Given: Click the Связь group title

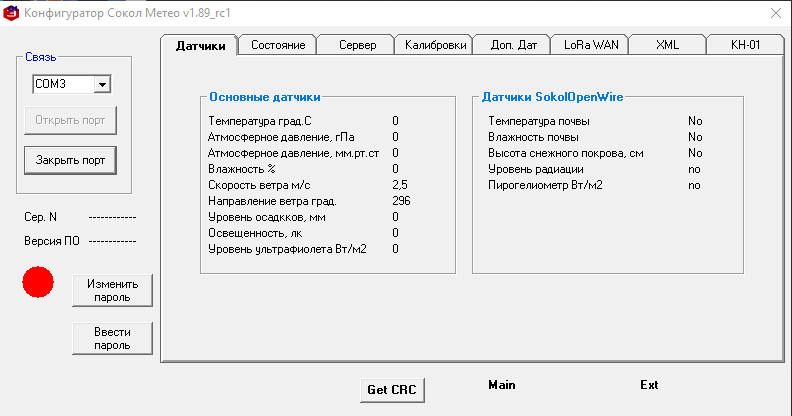Looking at the screenshot, I should click(40, 57).
